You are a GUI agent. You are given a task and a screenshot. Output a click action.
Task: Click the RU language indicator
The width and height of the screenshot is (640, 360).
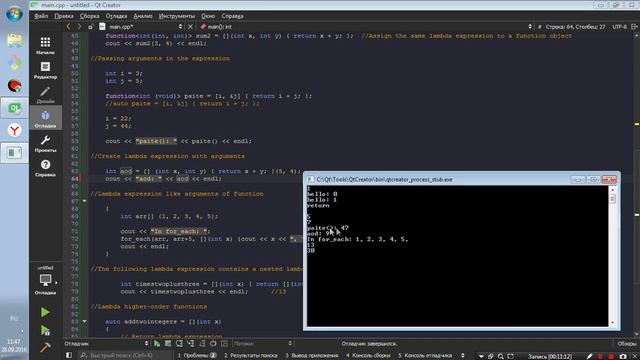coord(14,318)
